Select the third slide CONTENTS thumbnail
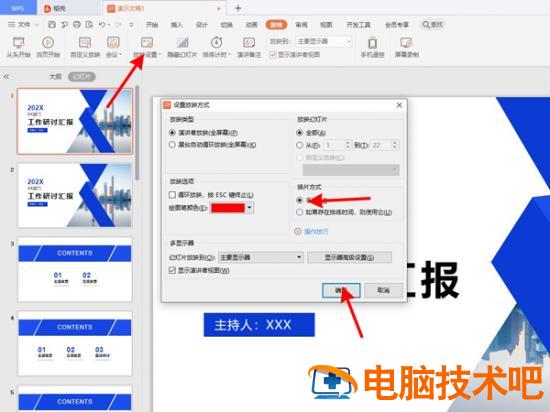The height and width of the screenshot is (412, 550). coord(75,269)
